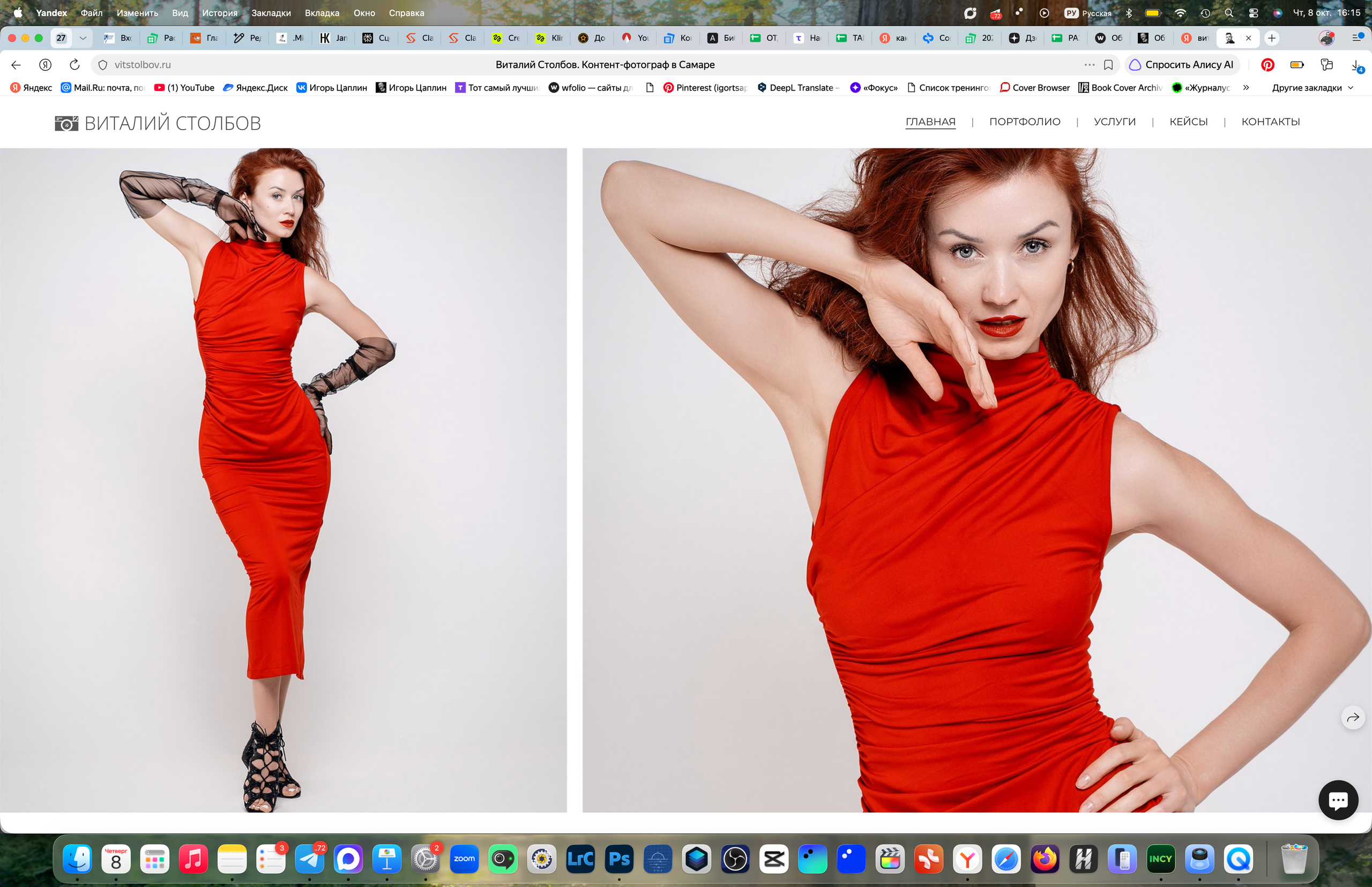Open the КЕЙСЫ site navigation link

[1188, 122]
